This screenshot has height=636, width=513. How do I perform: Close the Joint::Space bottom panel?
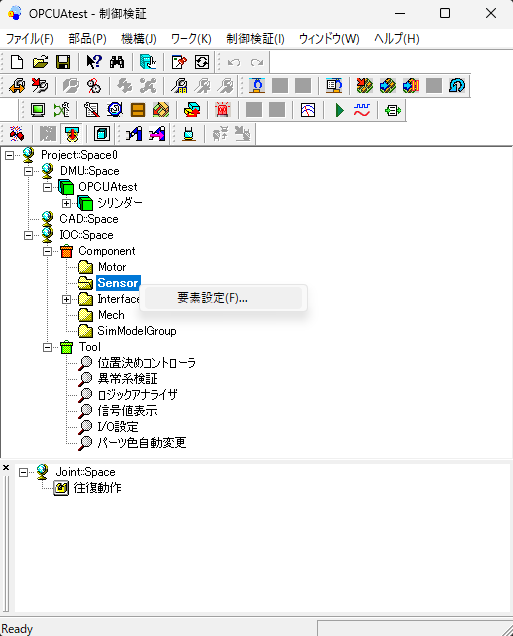(x=6, y=468)
